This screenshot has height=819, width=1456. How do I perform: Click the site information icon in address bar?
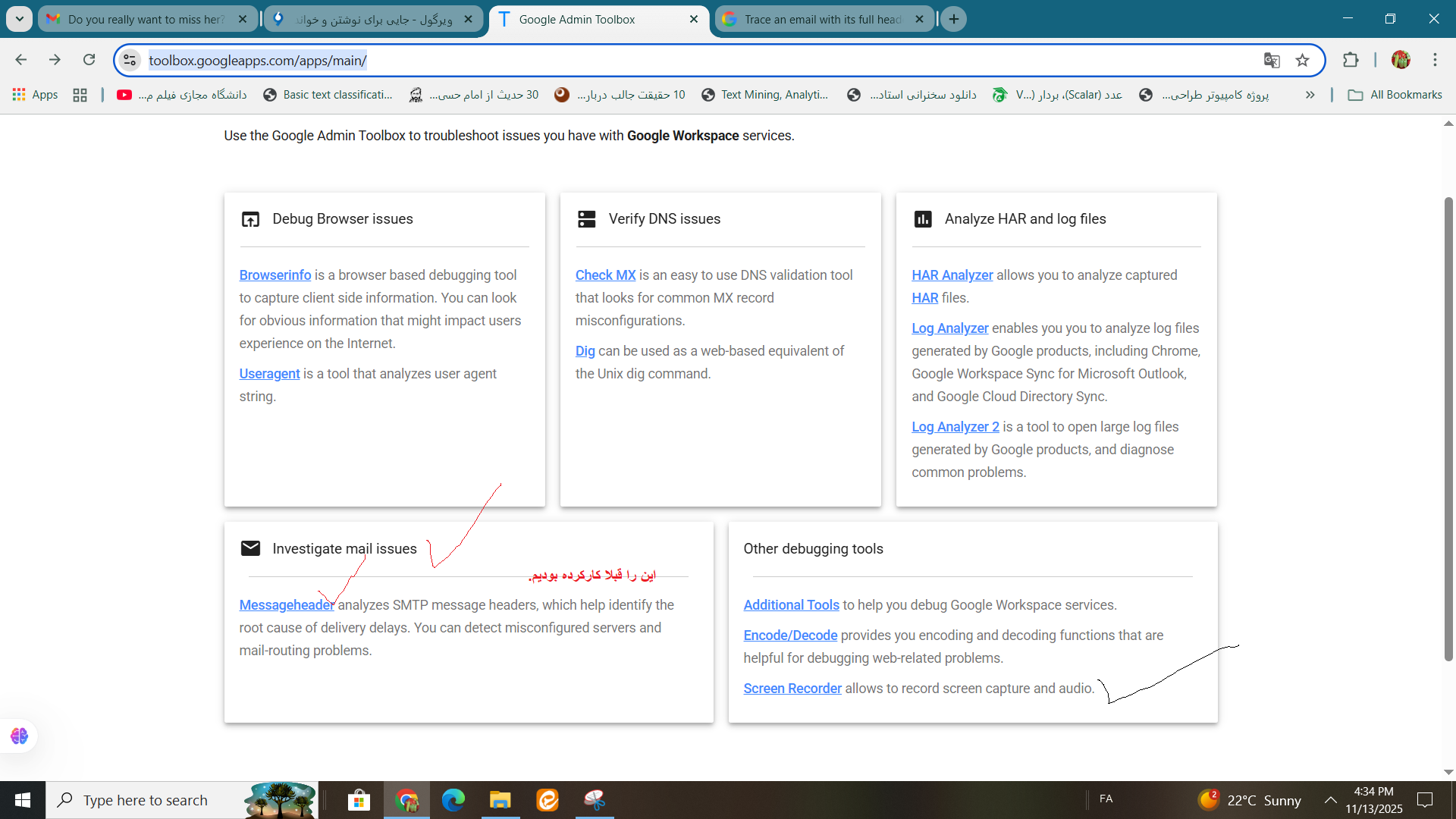click(130, 60)
